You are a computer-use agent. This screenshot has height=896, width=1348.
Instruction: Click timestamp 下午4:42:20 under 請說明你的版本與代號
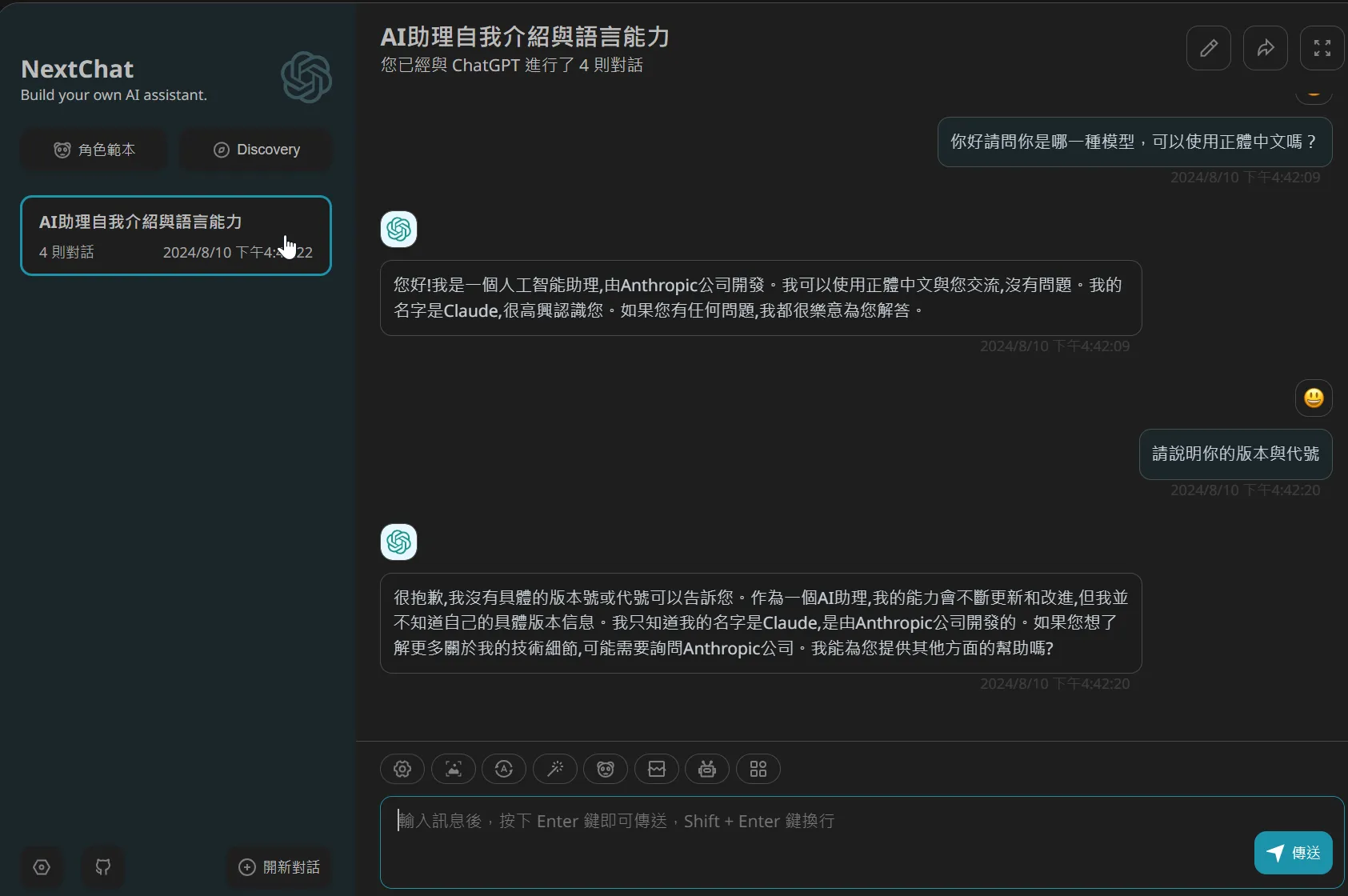(x=1245, y=490)
